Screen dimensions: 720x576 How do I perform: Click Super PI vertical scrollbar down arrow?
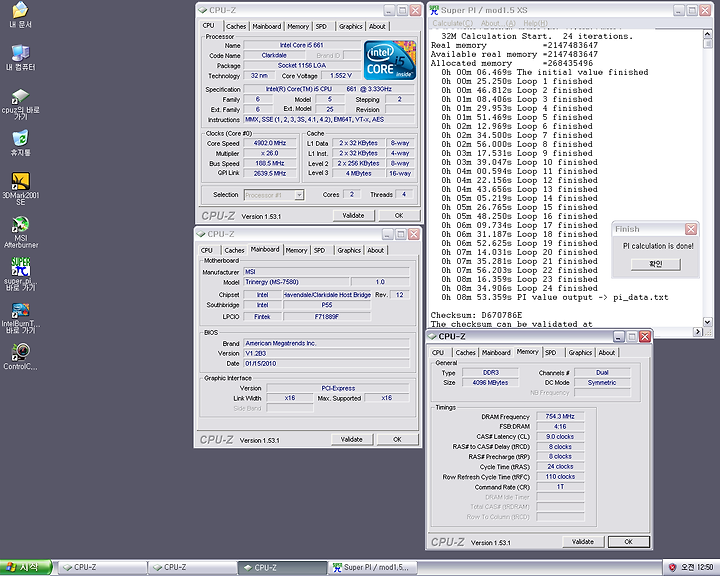pyautogui.click(x=708, y=322)
